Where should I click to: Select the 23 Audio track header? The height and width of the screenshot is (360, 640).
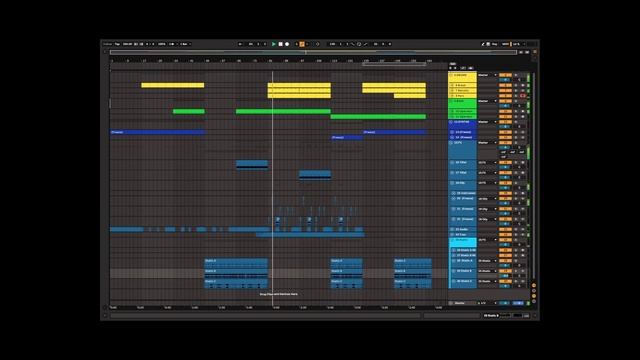pyautogui.click(x=462, y=229)
